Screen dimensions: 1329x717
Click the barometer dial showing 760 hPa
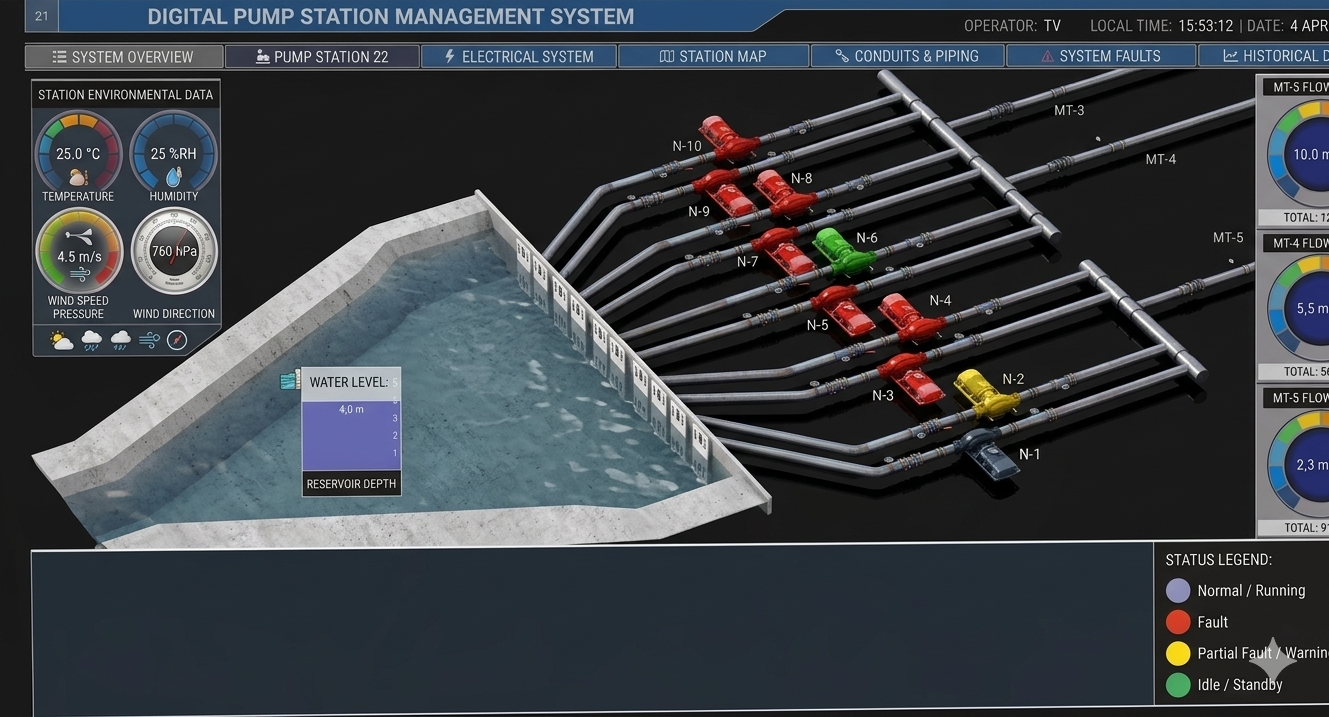174,252
